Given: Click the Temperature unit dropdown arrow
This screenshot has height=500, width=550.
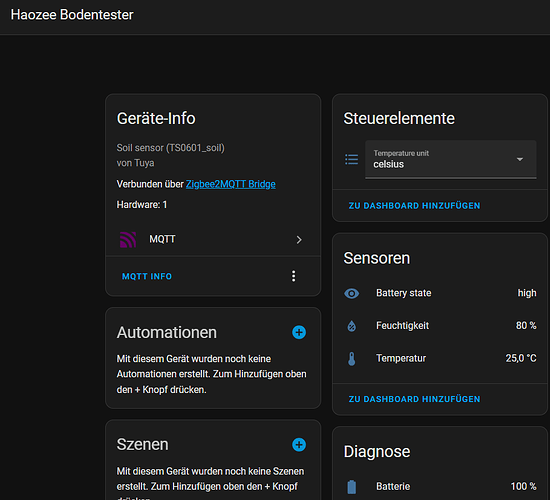Looking at the screenshot, I should coord(520,159).
